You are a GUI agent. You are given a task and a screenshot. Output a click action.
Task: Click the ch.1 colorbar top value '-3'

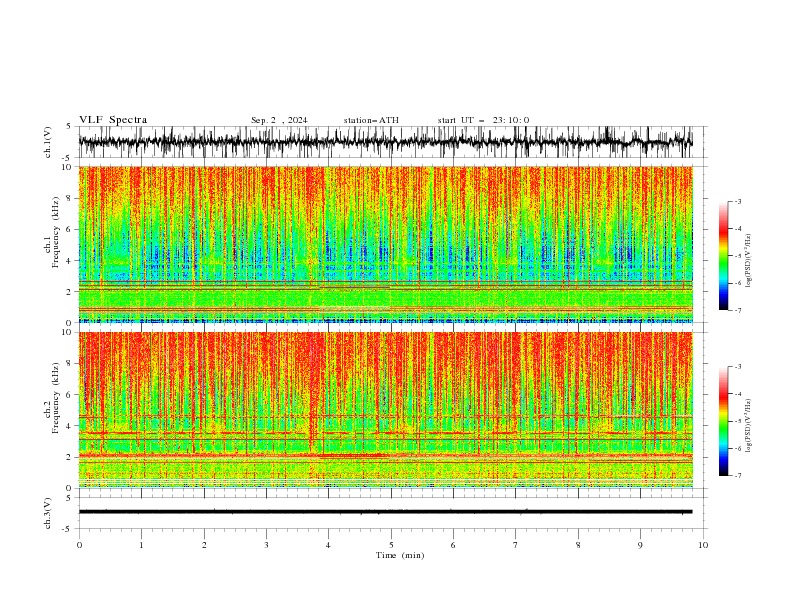coord(737,201)
